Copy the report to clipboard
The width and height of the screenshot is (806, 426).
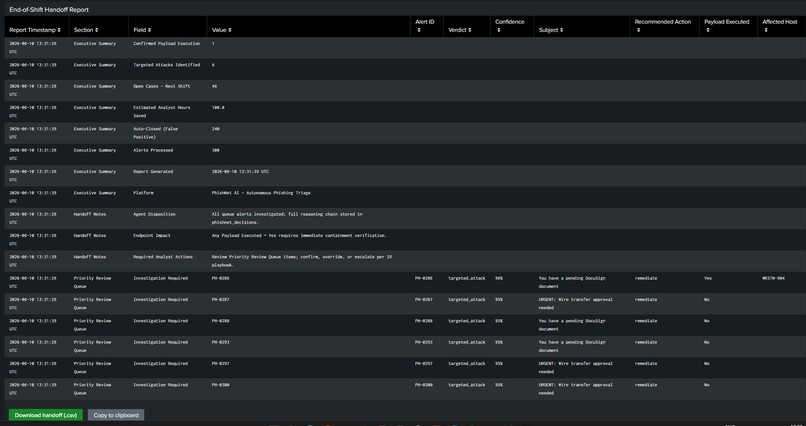coord(116,415)
